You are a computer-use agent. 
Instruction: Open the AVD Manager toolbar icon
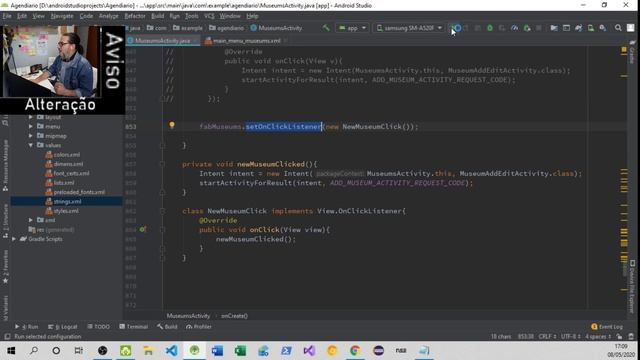pyautogui.click(x=591, y=28)
